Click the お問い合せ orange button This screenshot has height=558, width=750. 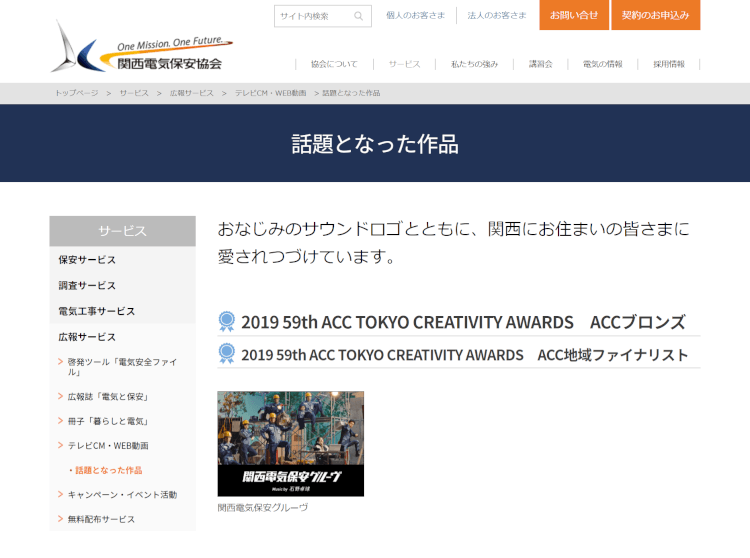(x=574, y=15)
